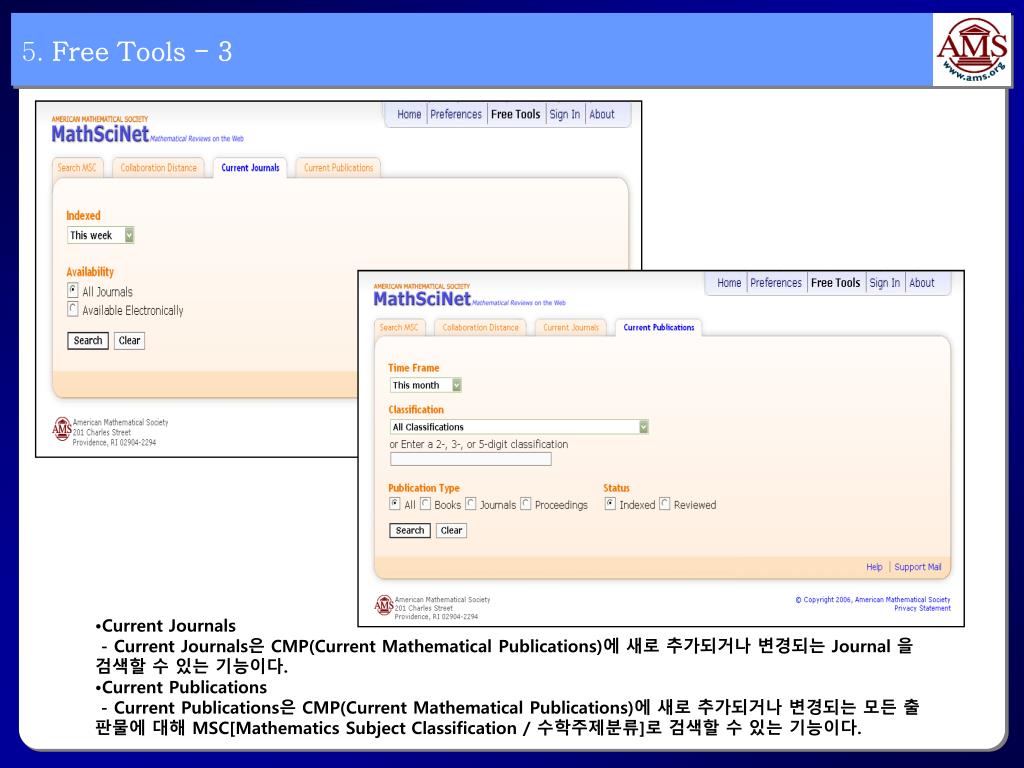Viewport: 1024px width, 768px height.
Task: Click AMS footer logo in Current Journals window
Action: pyautogui.click(x=61, y=429)
